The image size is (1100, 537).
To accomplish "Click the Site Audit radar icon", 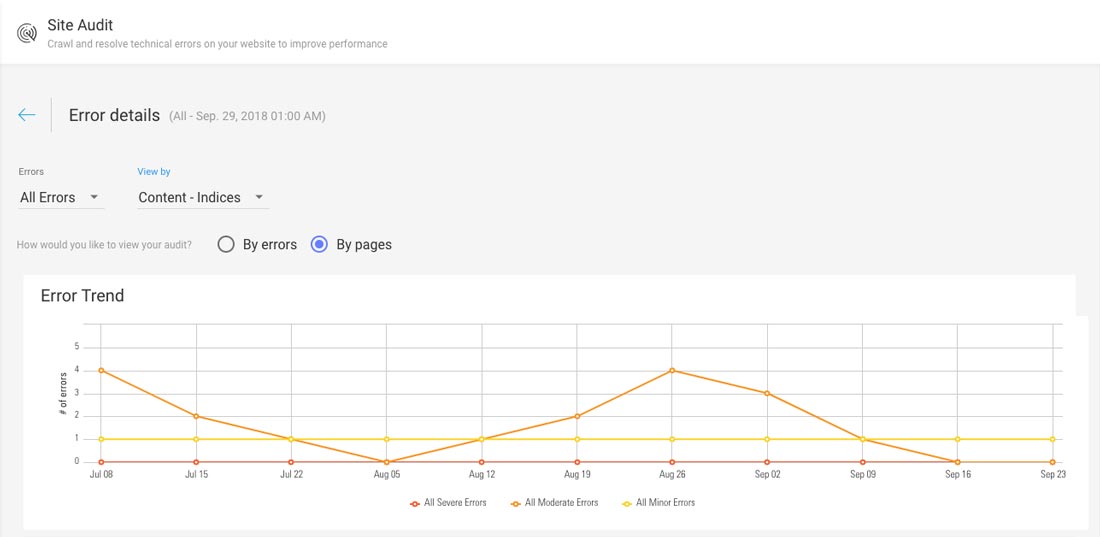I will click(26, 32).
